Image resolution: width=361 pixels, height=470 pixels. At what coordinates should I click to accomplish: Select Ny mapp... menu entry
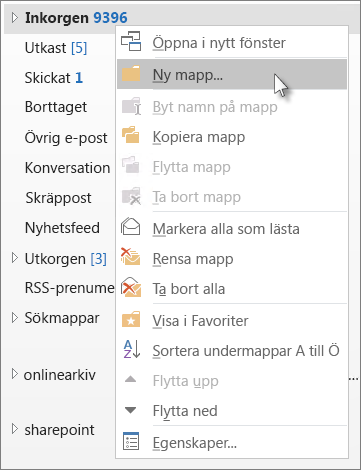232,74
